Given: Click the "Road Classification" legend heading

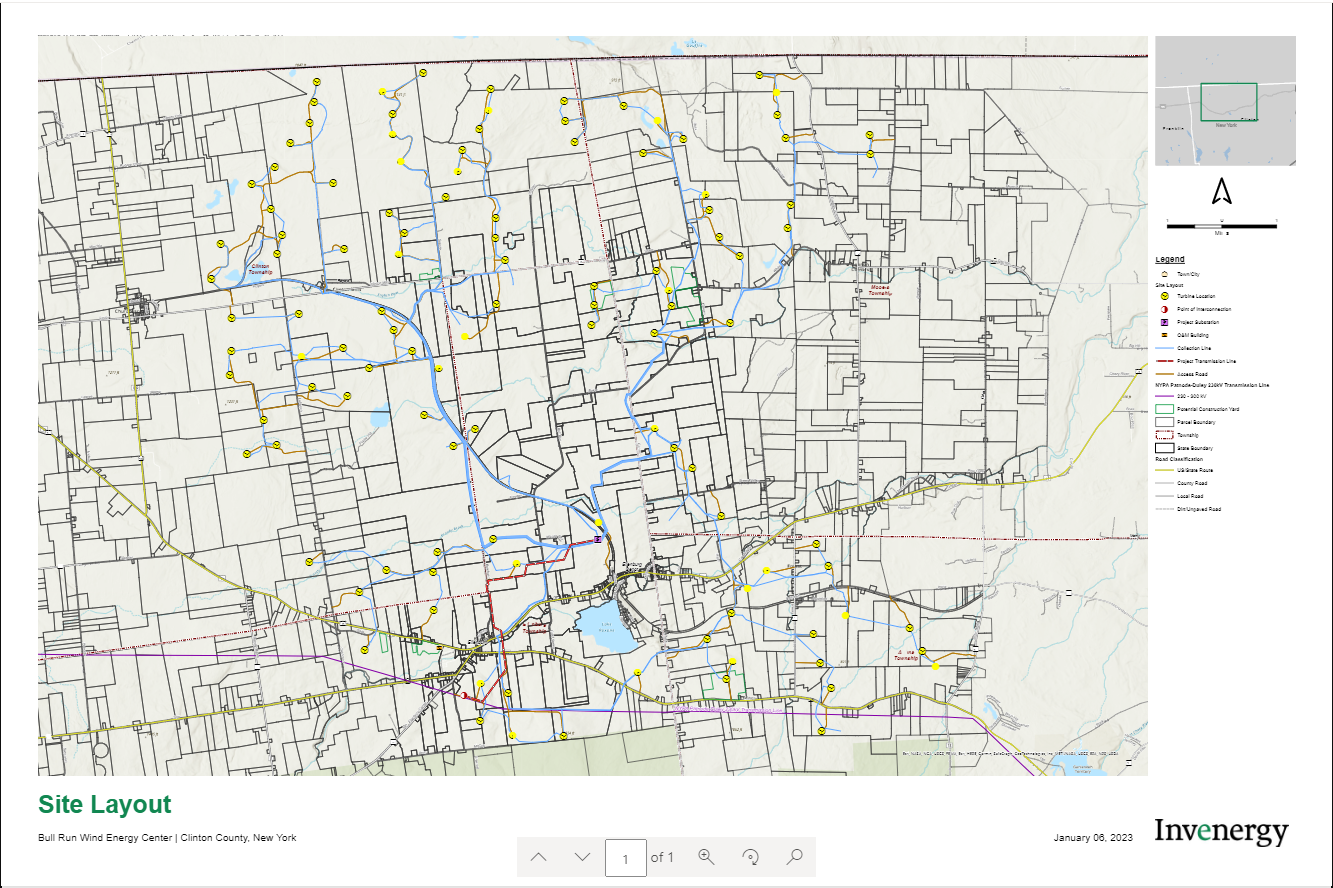Looking at the screenshot, I should pyautogui.click(x=1180, y=459).
